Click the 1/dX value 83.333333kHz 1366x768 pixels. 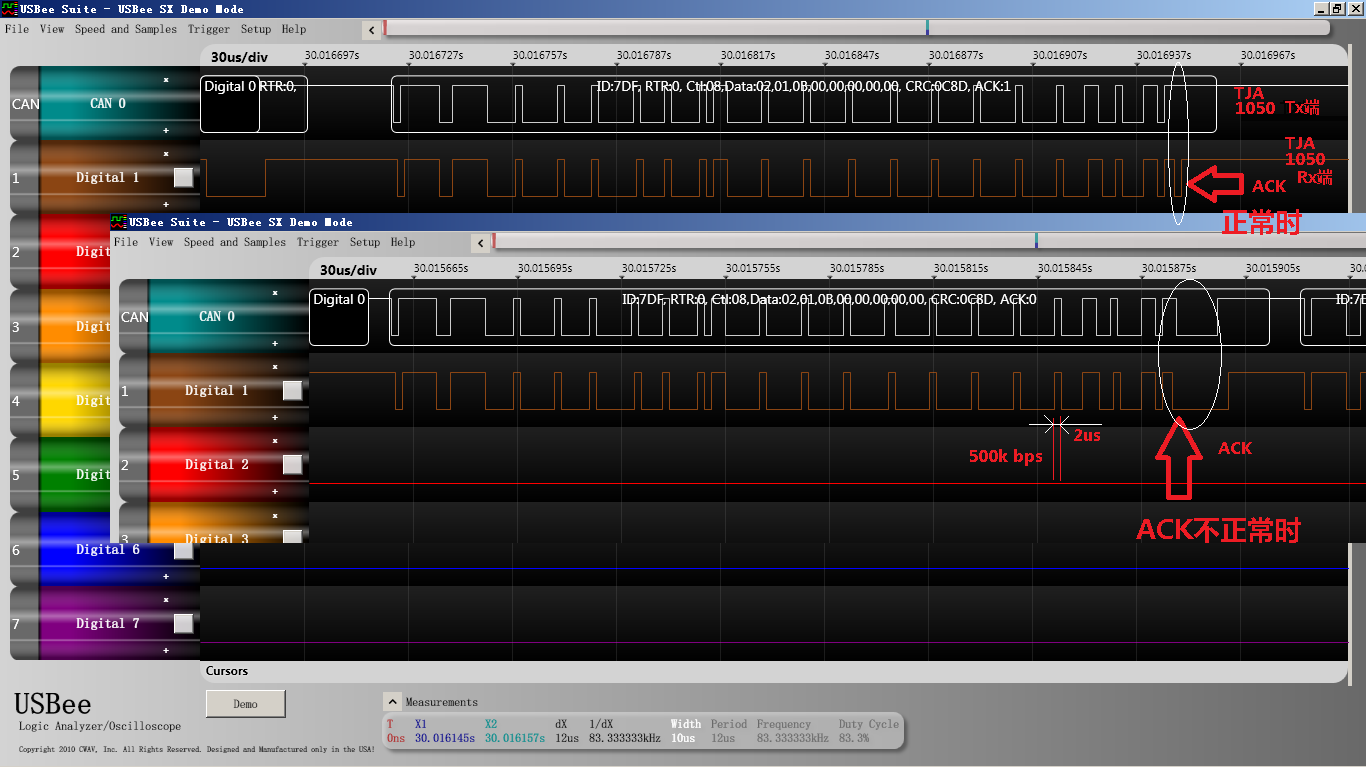click(x=624, y=738)
